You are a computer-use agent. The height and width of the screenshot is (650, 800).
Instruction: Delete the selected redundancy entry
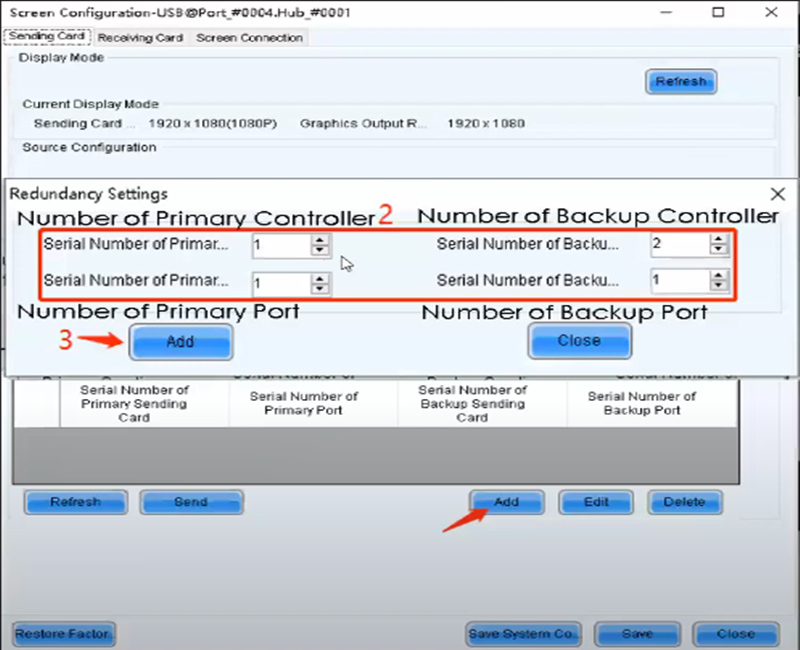[x=685, y=502]
